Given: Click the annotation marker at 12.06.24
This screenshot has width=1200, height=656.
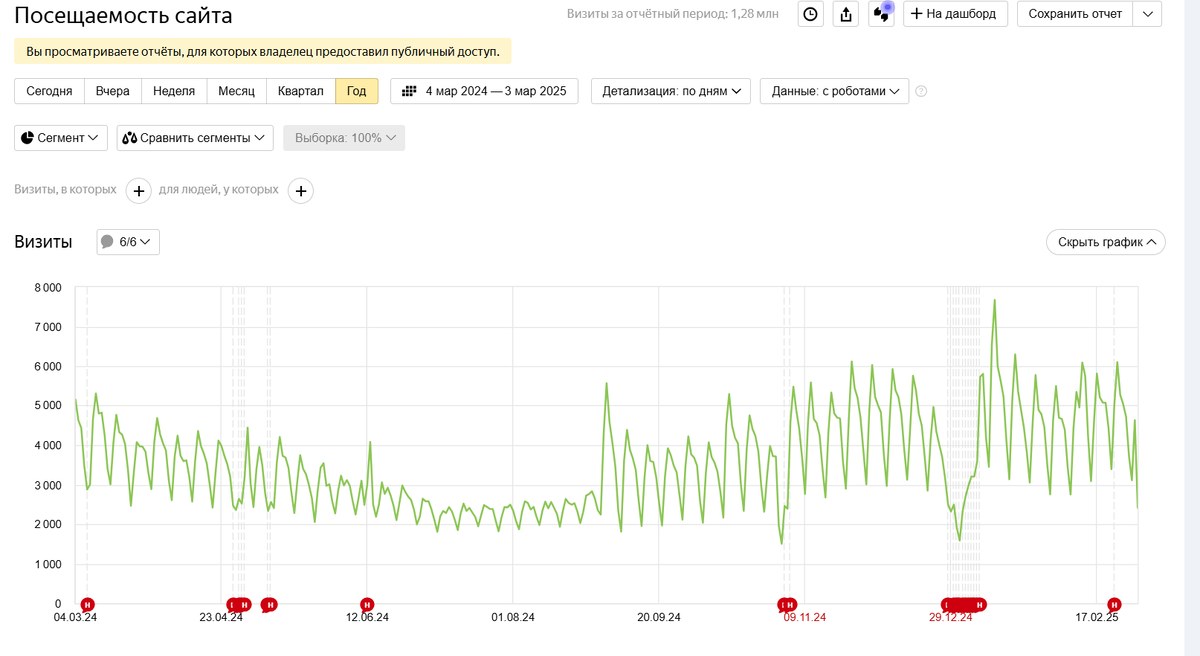Looking at the screenshot, I should point(367,604).
